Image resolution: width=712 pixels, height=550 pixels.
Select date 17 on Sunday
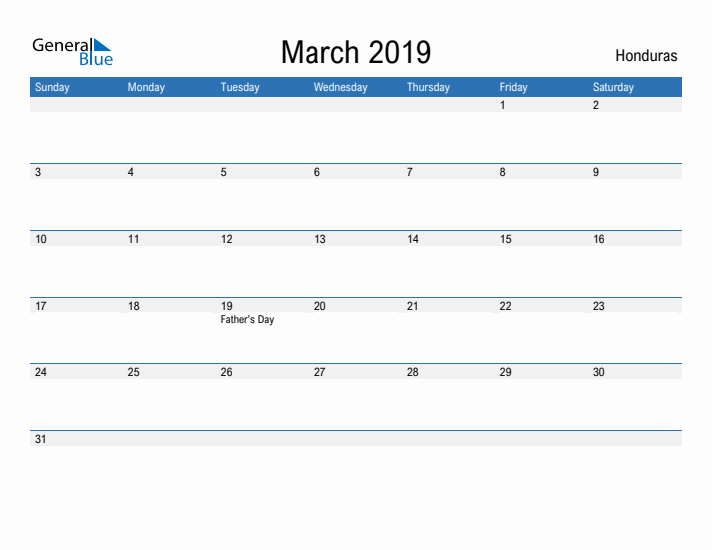tap(41, 306)
